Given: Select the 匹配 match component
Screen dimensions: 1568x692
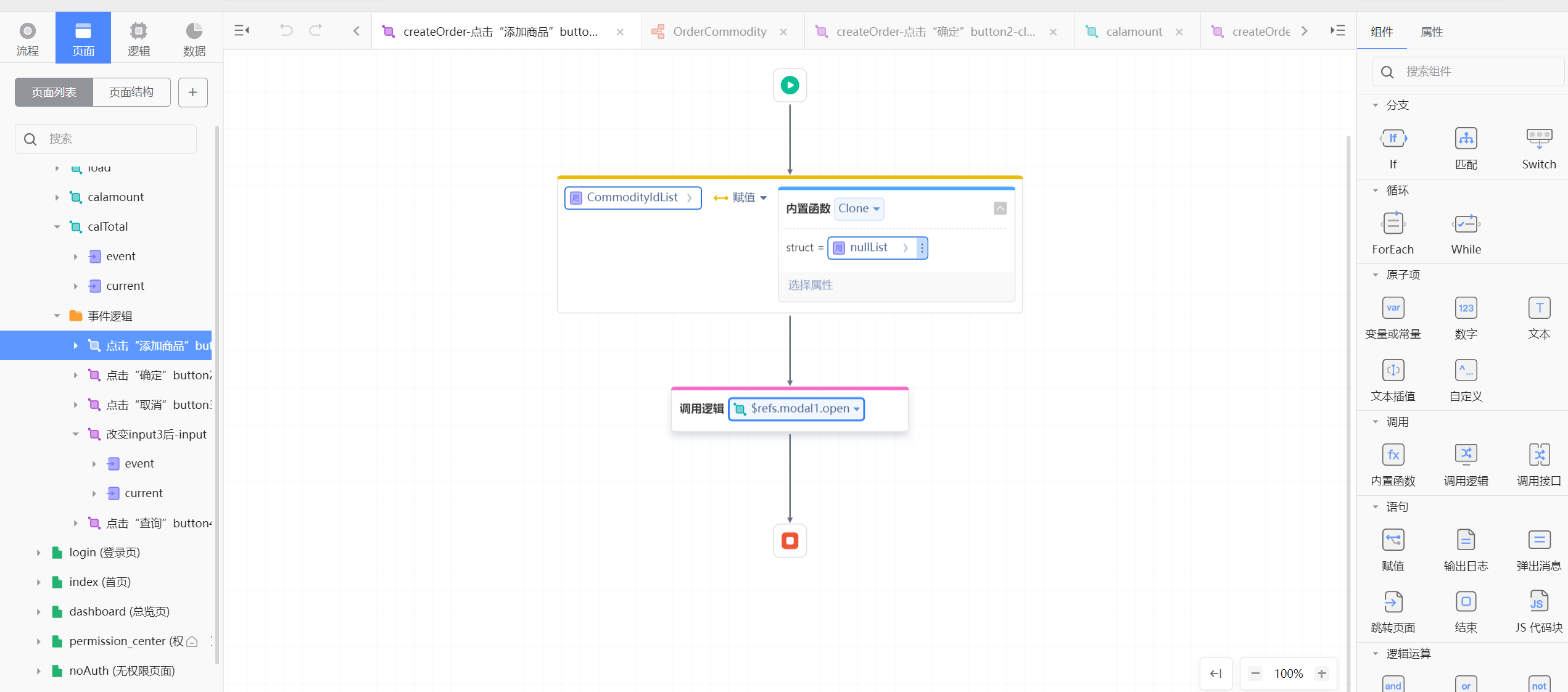Looking at the screenshot, I should point(1466,148).
